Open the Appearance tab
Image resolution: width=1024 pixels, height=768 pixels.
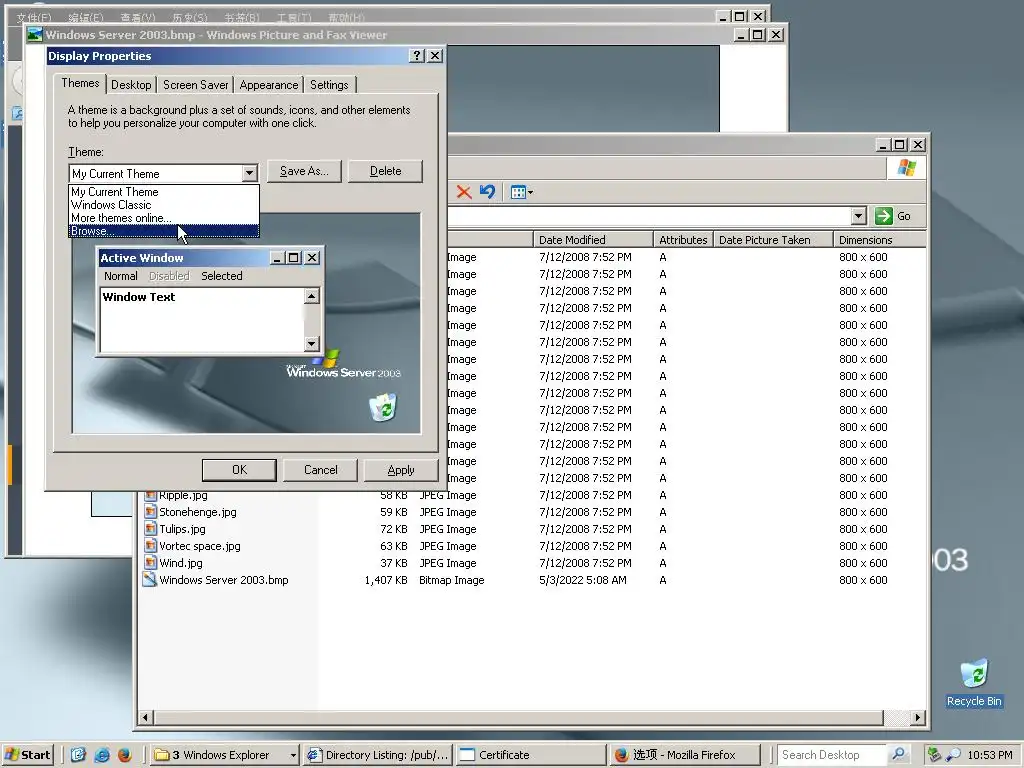click(268, 85)
